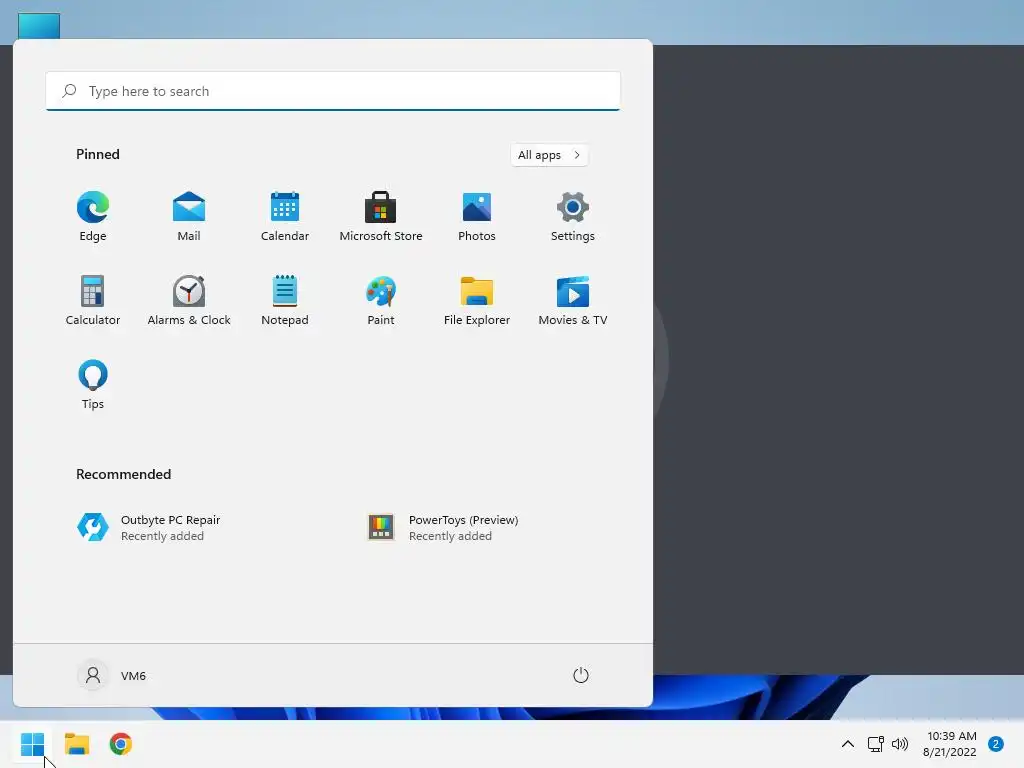Open the clock showing 10:39 AM
The height and width of the screenshot is (768, 1024).
(x=950, y=744)
